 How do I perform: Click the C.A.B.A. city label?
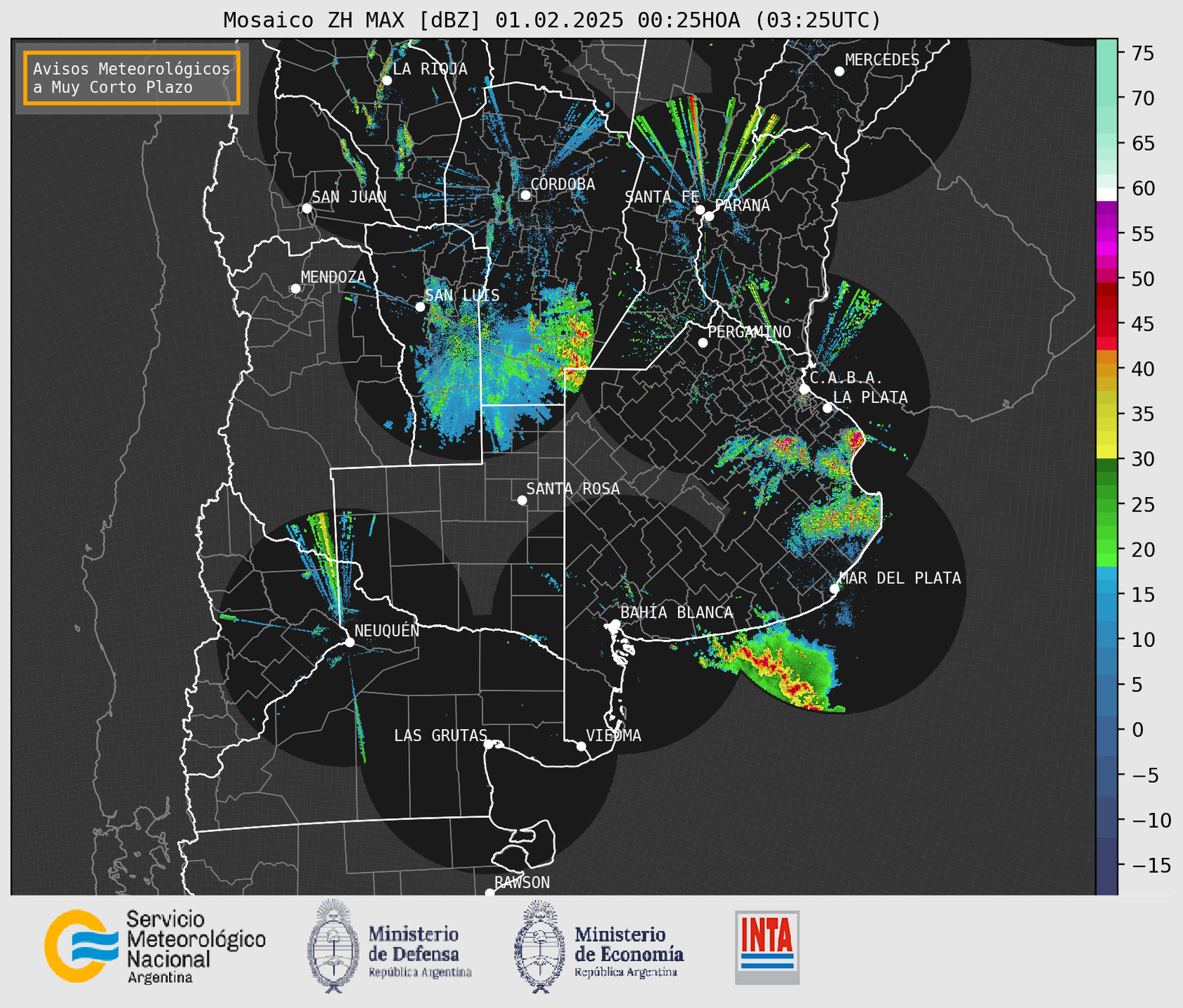point(846,378)
